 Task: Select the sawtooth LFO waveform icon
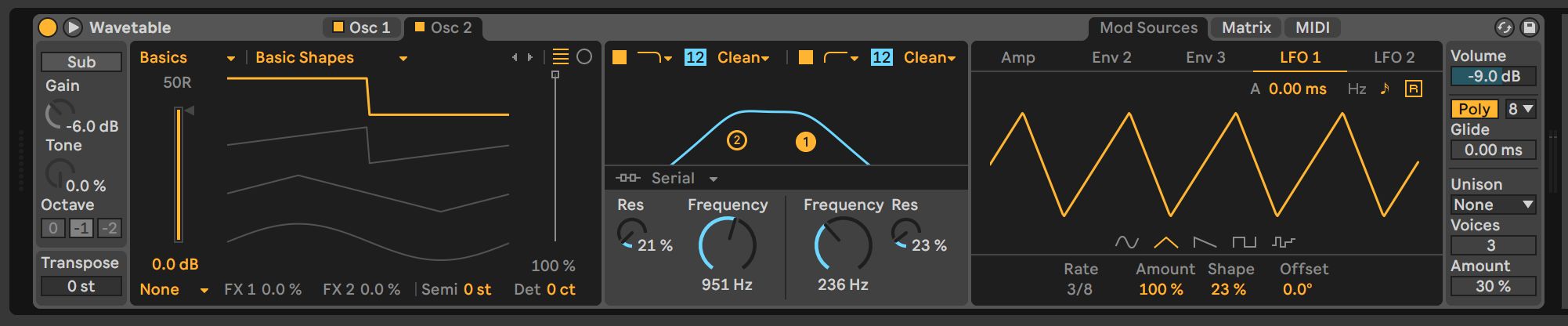click(x=1205, y=242)
